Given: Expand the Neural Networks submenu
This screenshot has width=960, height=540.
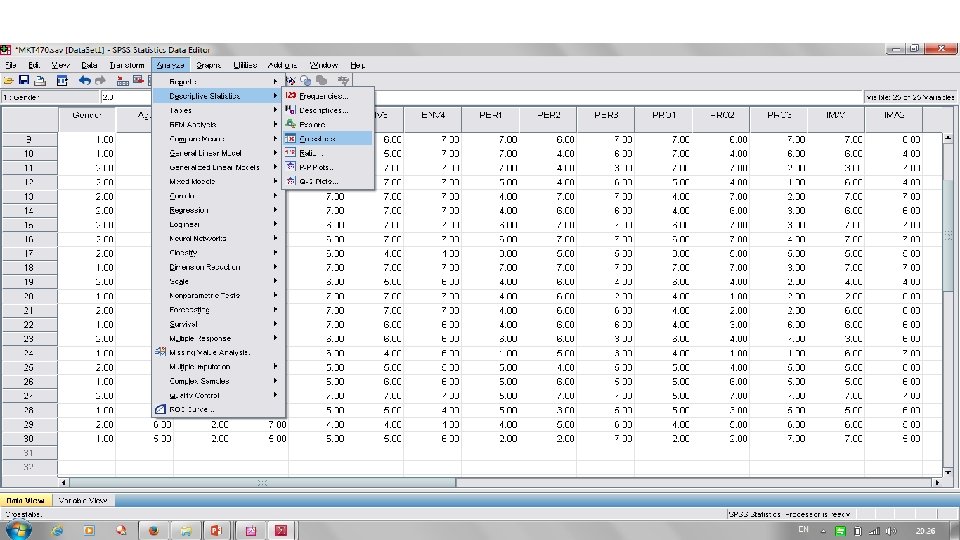Looking at the screenshot, I should coord(218,238).
